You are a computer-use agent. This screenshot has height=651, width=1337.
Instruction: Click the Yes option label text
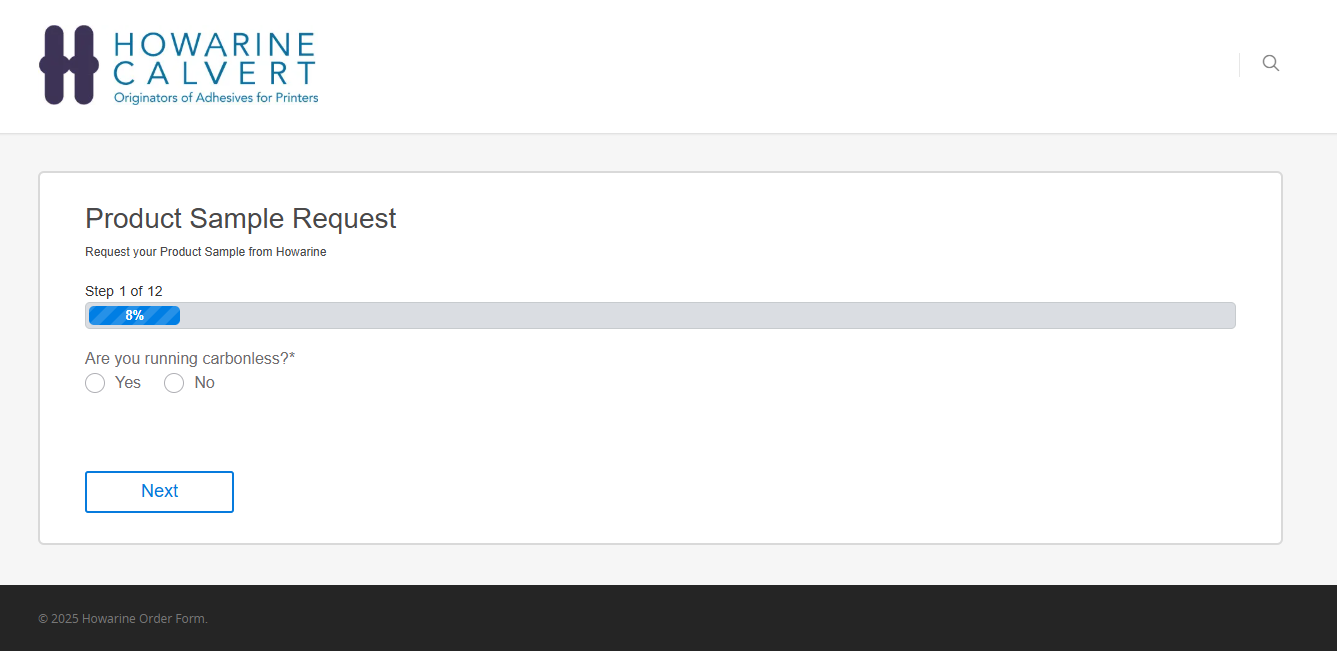tap(128, 383)
